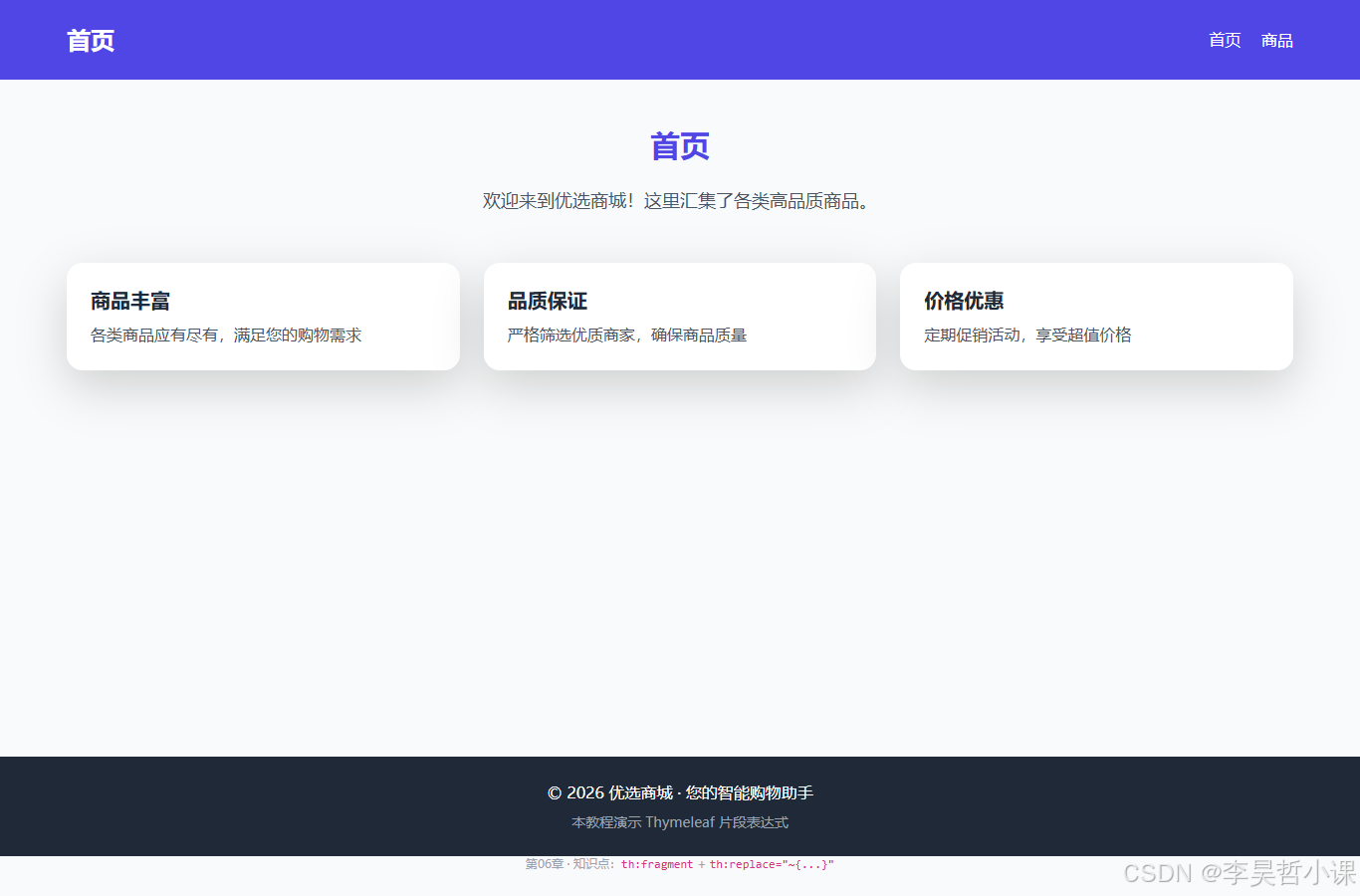Click the description 严格筛选优质商家，确保商品质量
The image size is (1360, 896).
pyautogui.click(x=627, y=336)
